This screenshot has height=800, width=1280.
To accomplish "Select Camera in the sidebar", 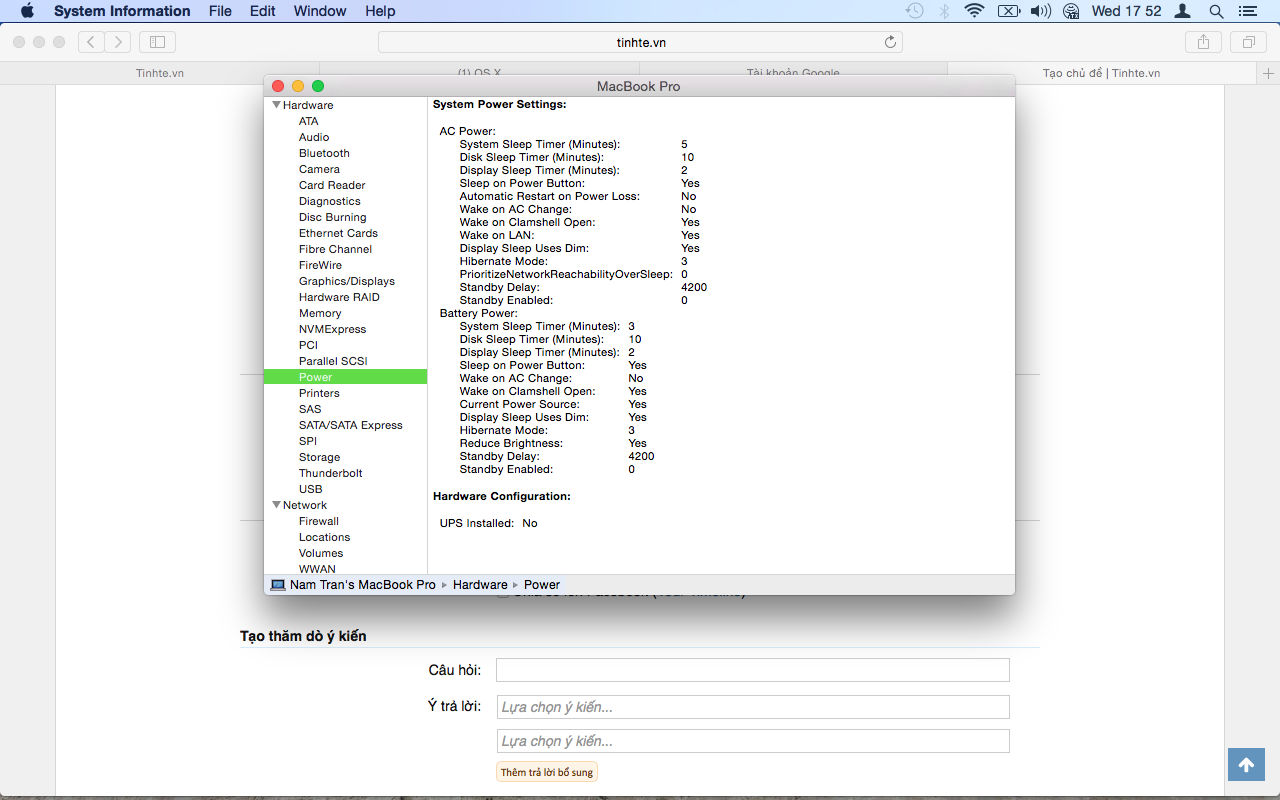I will [319, 169].
